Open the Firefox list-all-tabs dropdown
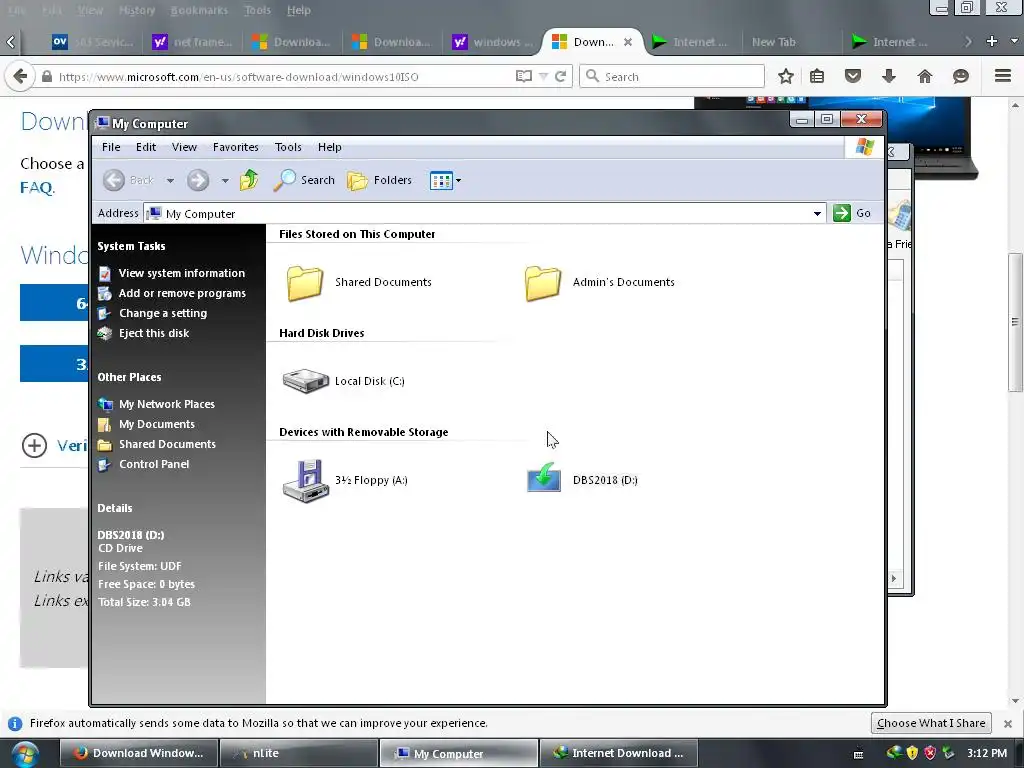This screenshot has width=1024, height=768. (x=1014, y=41)
